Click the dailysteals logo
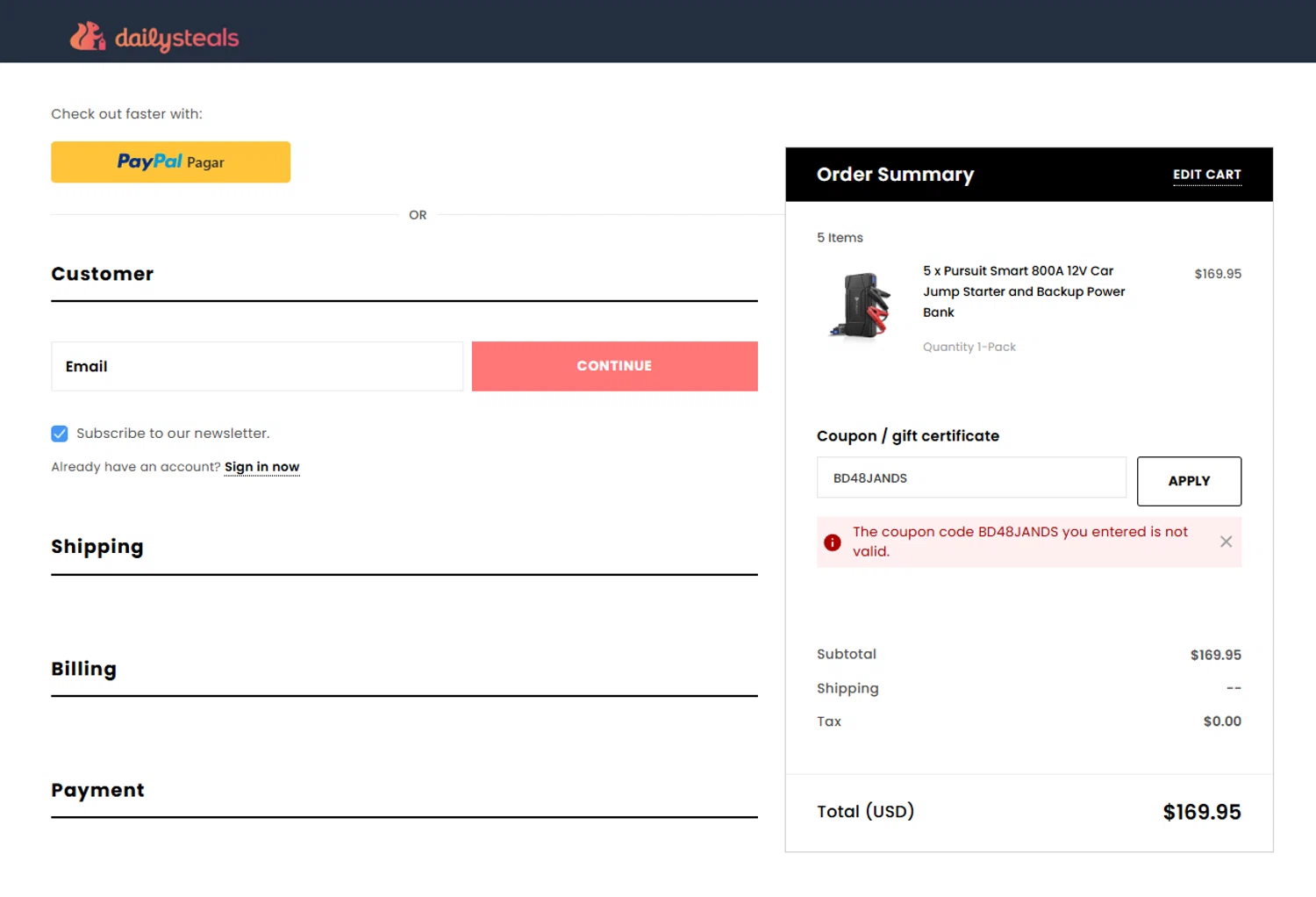The height and width of the screenshot is (897, 1316). click(154, 36)
